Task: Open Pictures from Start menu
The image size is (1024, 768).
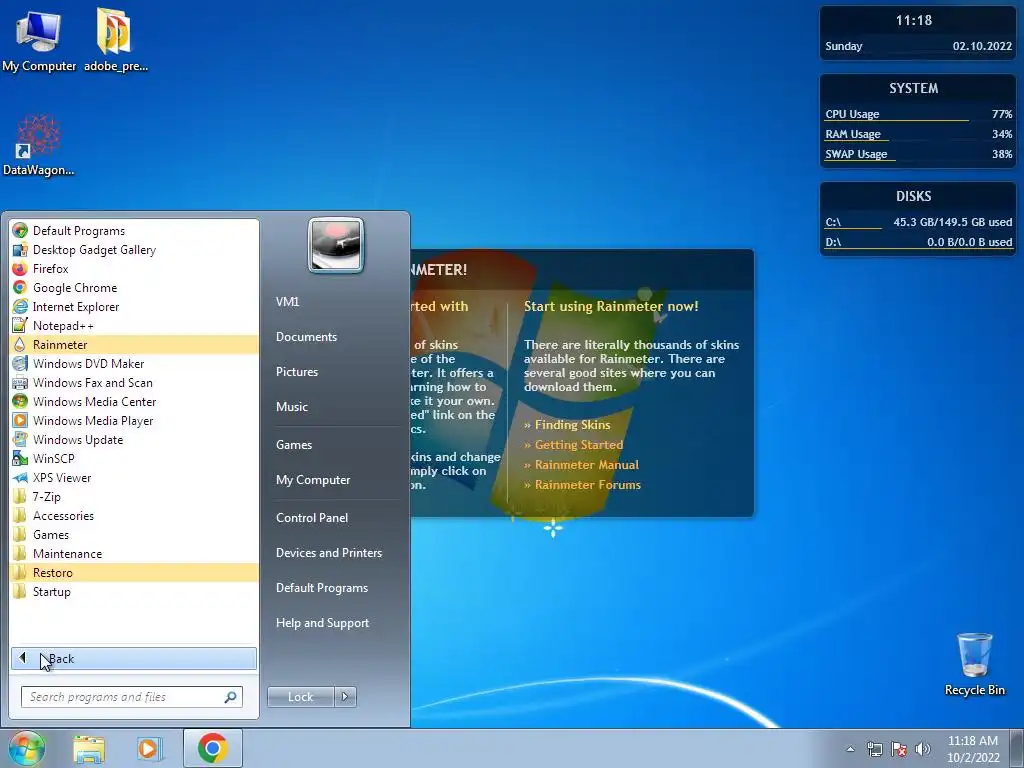Action: pyautogui.click(x=296, y=372)
